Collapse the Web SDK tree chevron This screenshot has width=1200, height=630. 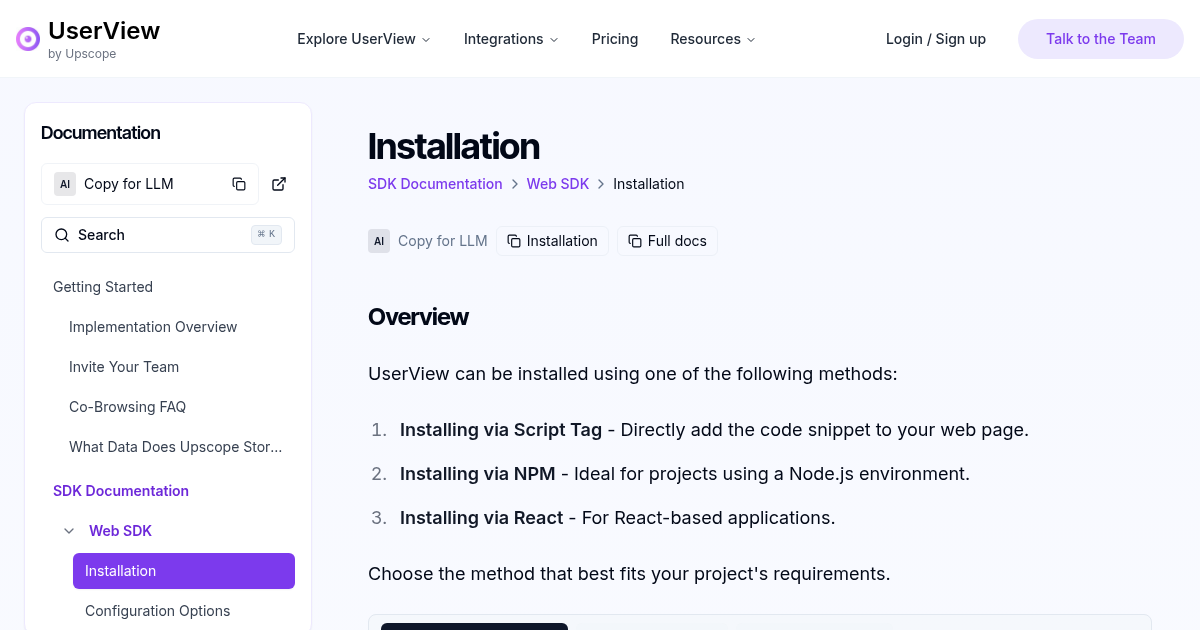click(x=69, y=531)
